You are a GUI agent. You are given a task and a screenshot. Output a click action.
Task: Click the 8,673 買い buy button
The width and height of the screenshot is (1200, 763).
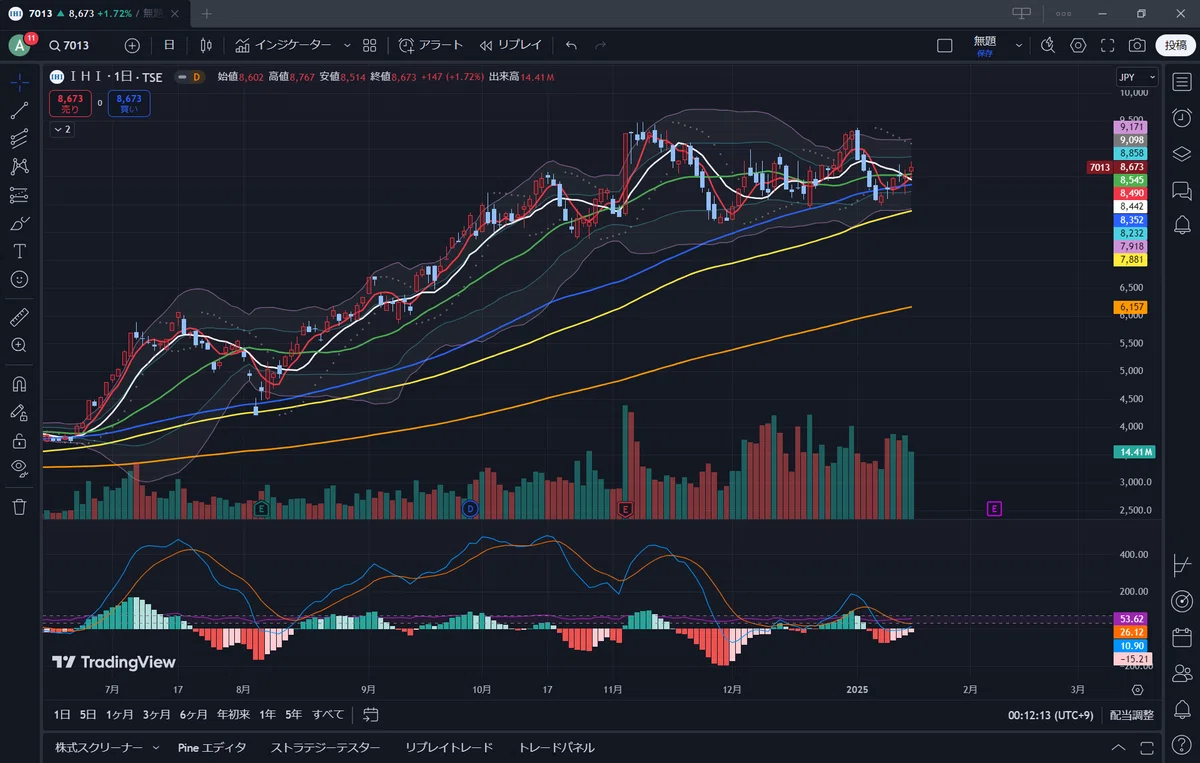130,104
